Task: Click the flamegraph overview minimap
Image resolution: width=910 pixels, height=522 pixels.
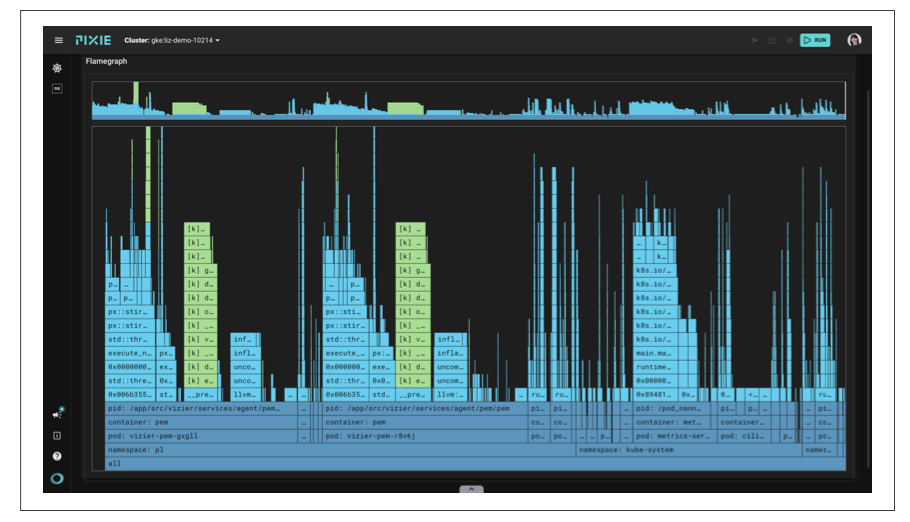Action: [x=468, y=100]
